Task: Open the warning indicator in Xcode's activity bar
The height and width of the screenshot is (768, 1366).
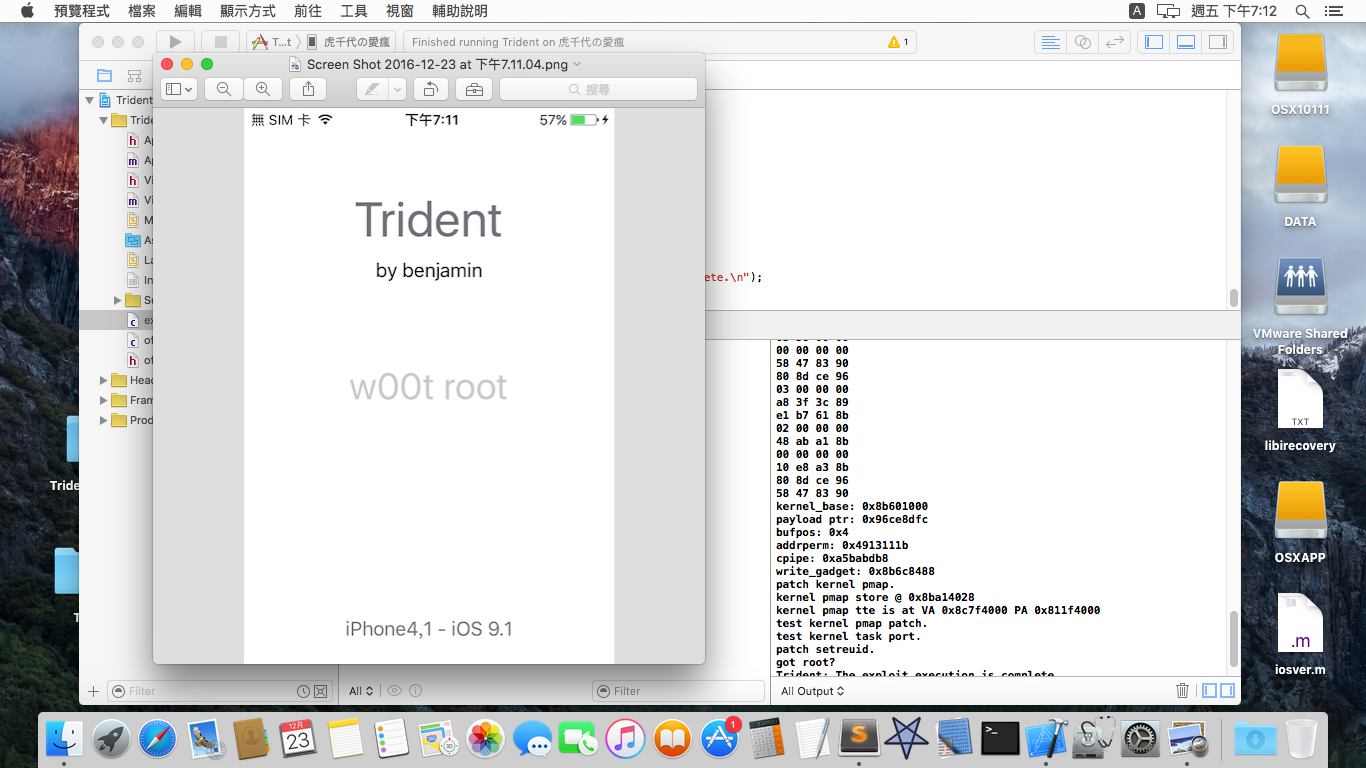Action: coord(898,42)
